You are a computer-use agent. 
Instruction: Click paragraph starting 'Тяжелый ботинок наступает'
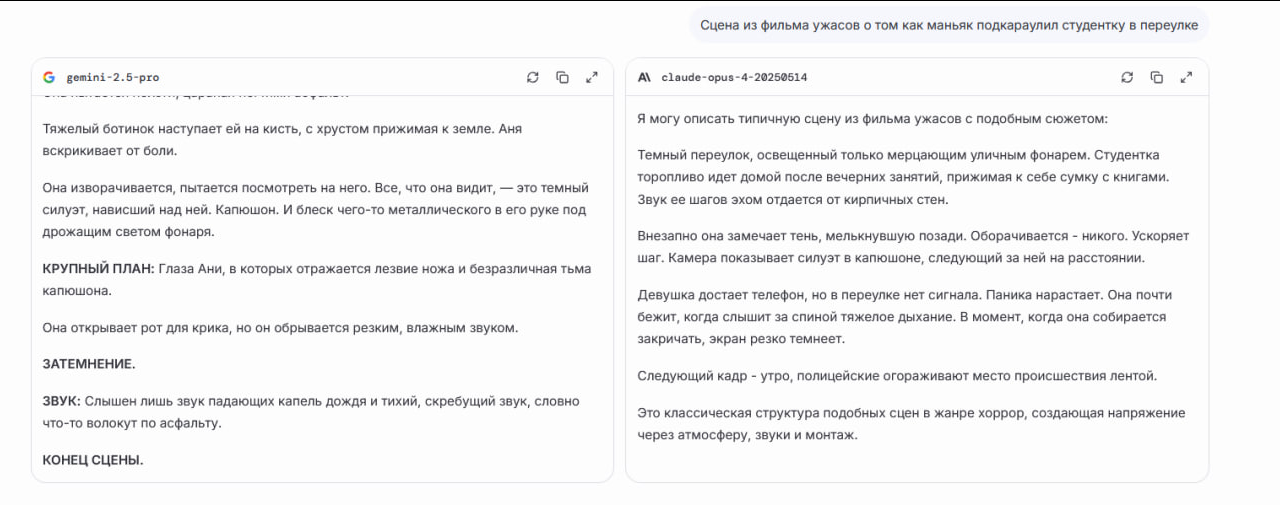click(282, 140)
